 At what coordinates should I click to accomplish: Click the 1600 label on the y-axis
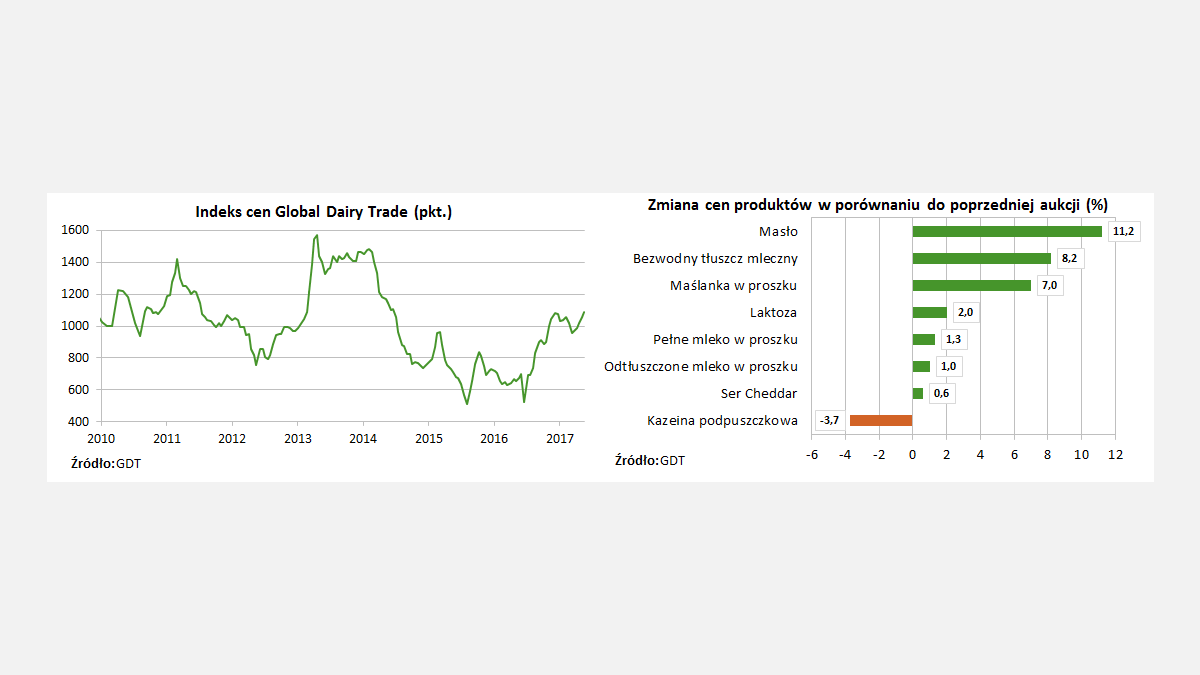click(x=76, y=230)
